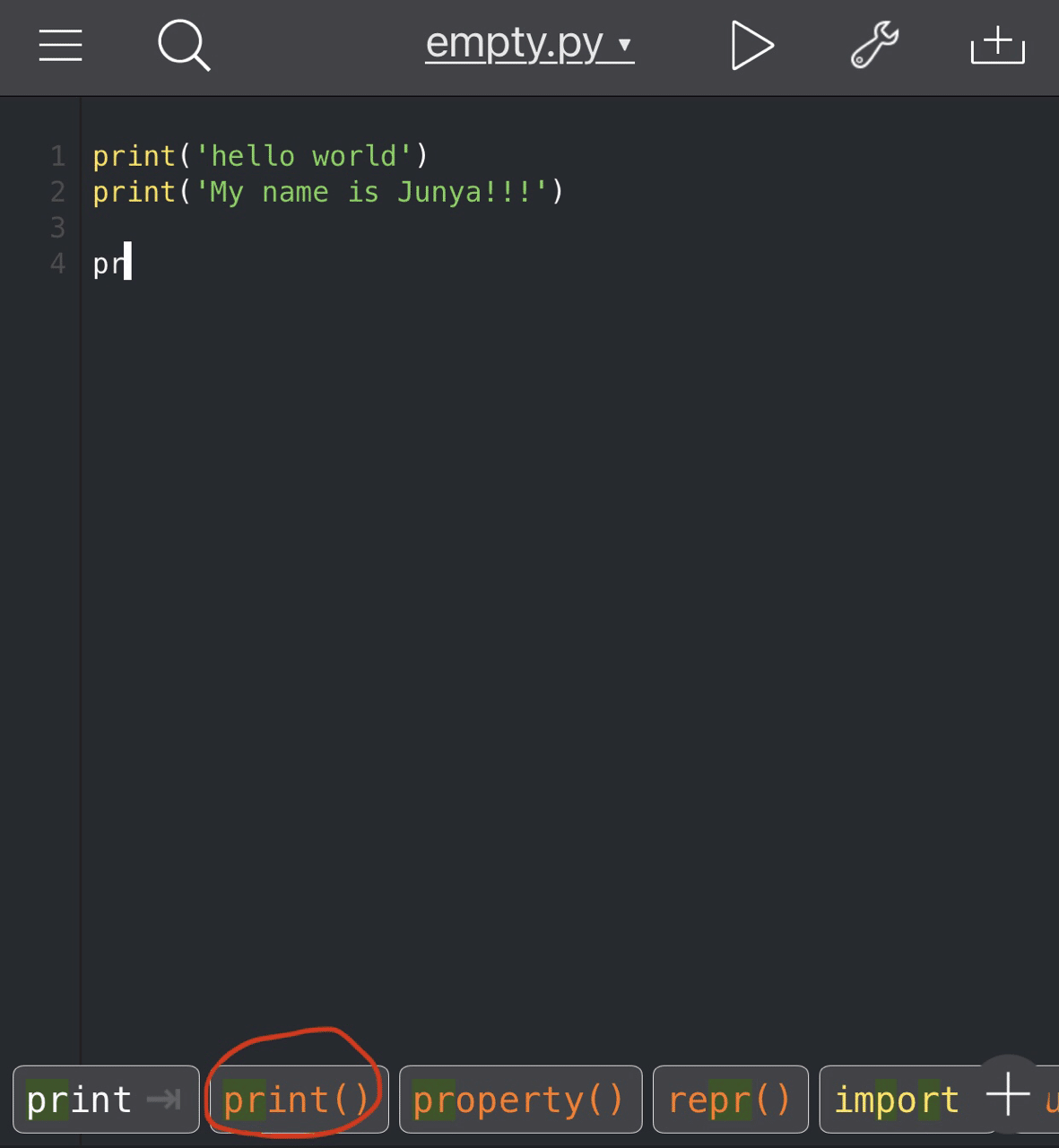The height and width of the screenshot is (1148, 1059).
Task: Click the circled print() autocomplete icon
Action: 297,1099
